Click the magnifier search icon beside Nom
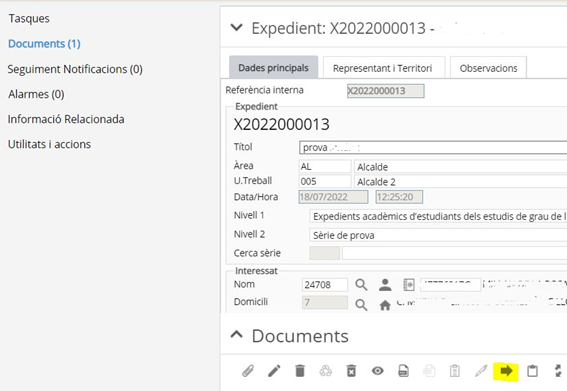The height and width of the screenshot is (391, 567). coord(361,285)
